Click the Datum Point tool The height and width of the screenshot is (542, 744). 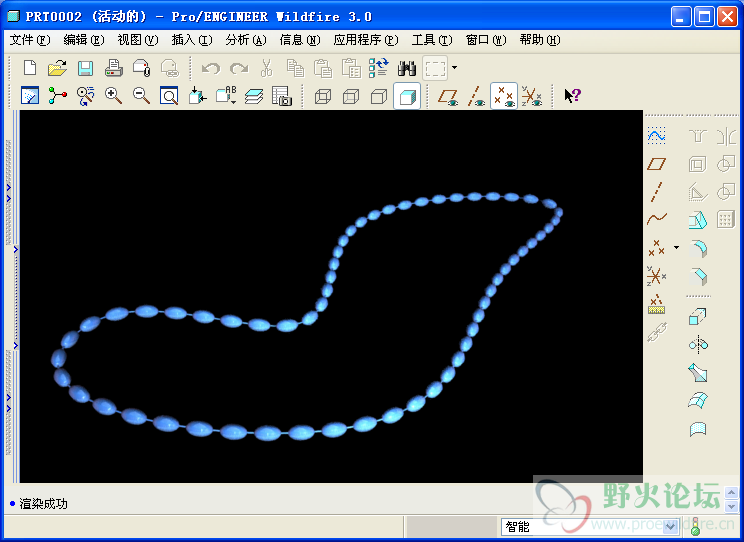tap(657, 247)
